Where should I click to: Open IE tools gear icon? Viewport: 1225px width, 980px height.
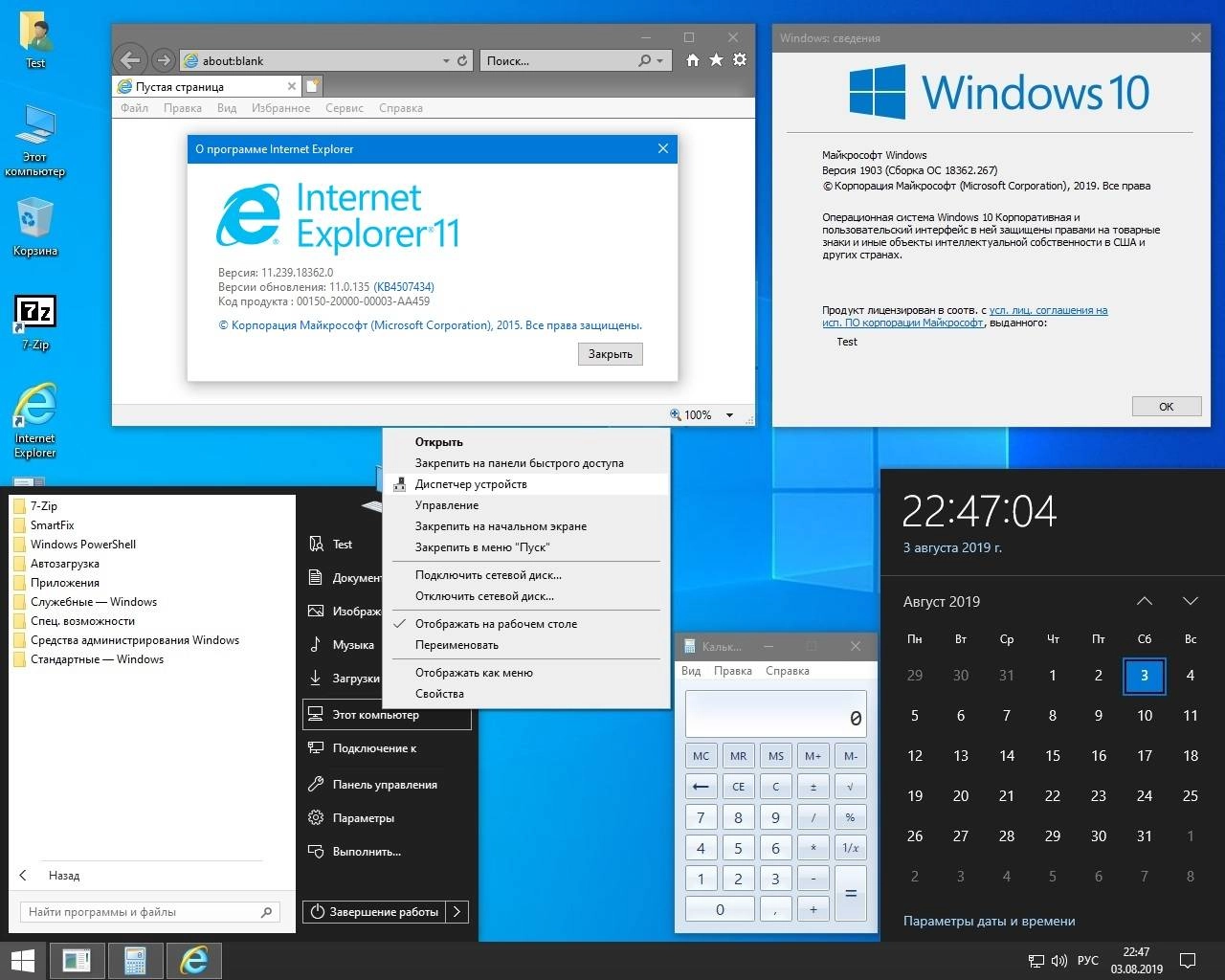(x=740, y=60)
